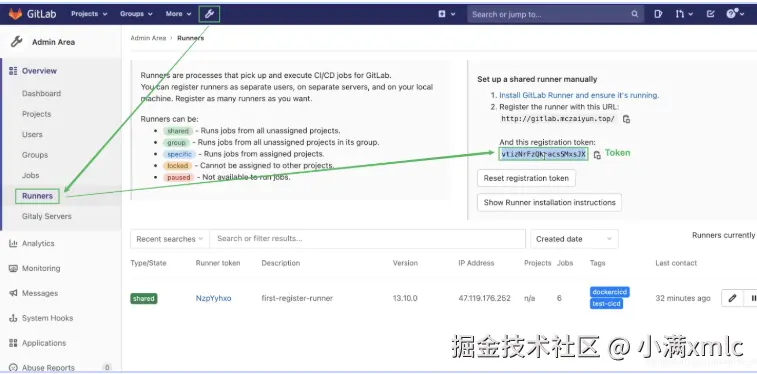Open Projects in the admin sidebar
The image size is (757, 374).
[x=36, y=114]
